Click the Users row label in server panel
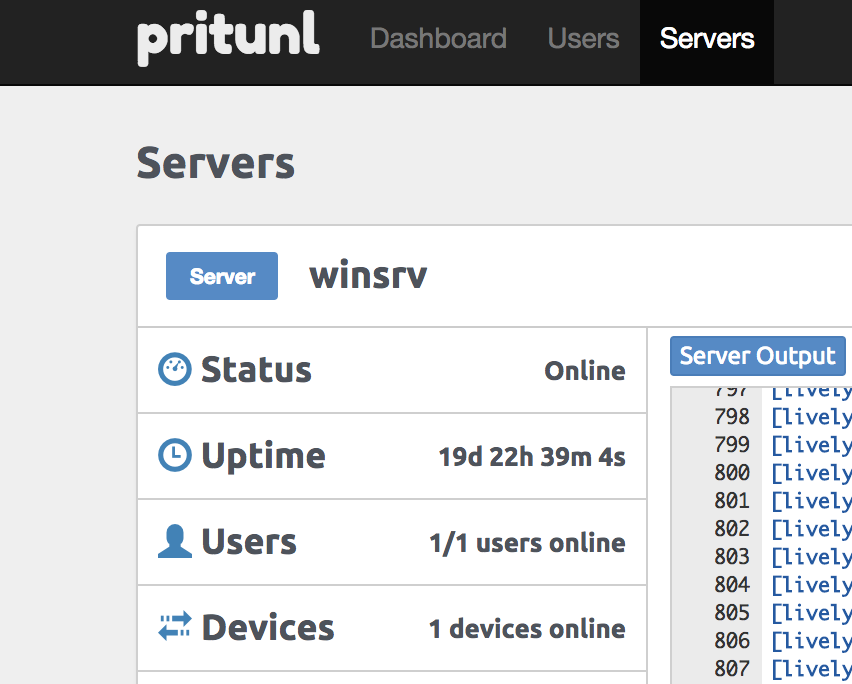Viewport: 852px width, 684px height. pyautogui.click(x=249, y=542)
